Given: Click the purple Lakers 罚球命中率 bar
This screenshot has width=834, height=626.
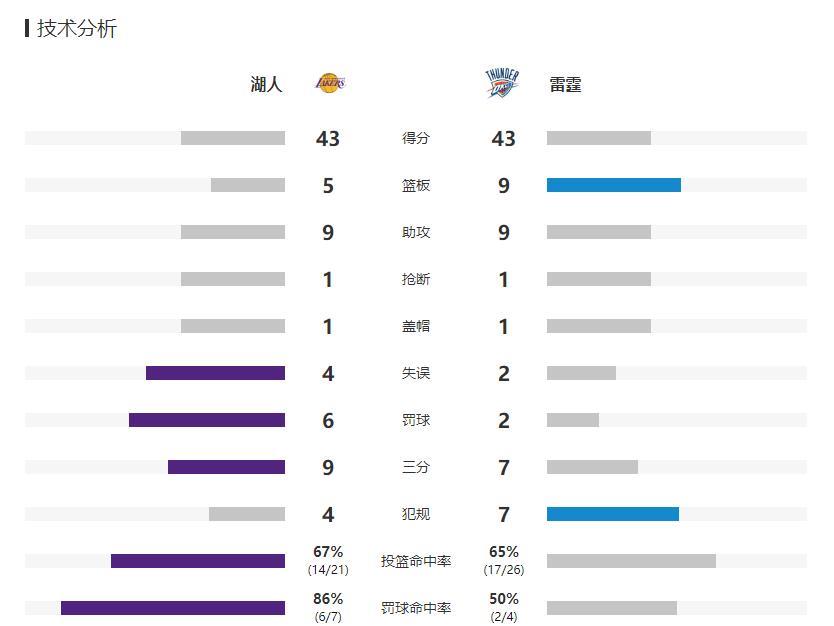Looking at the screenshot, I should (173, 608).
